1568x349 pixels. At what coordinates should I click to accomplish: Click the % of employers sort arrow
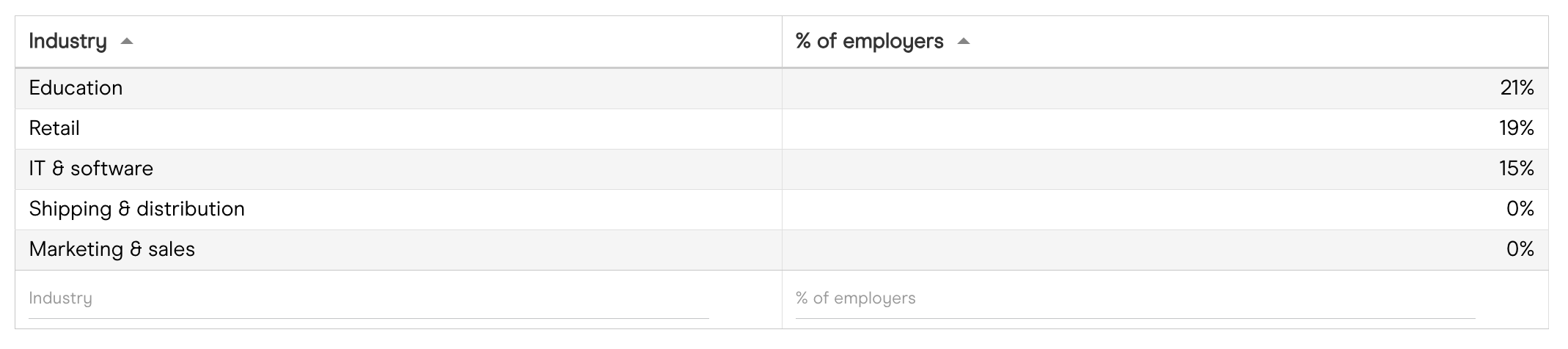pyautogui.click(x=964, y=42)
